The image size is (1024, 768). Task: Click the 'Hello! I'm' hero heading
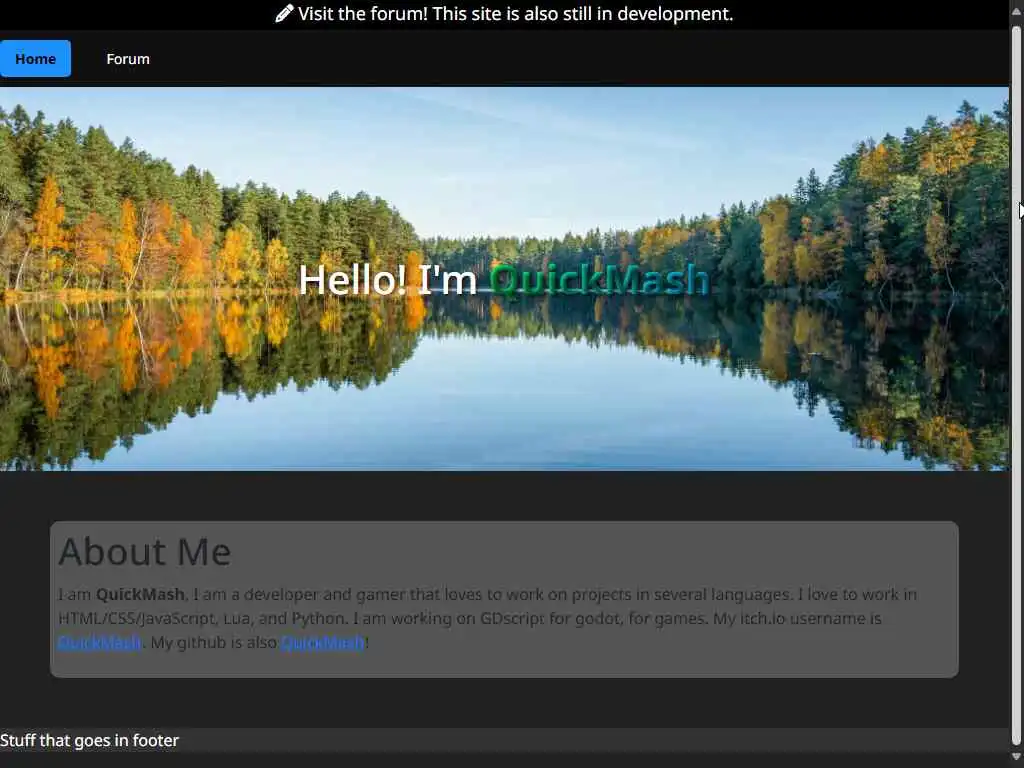pyautogui.click(x=388, y=280)
